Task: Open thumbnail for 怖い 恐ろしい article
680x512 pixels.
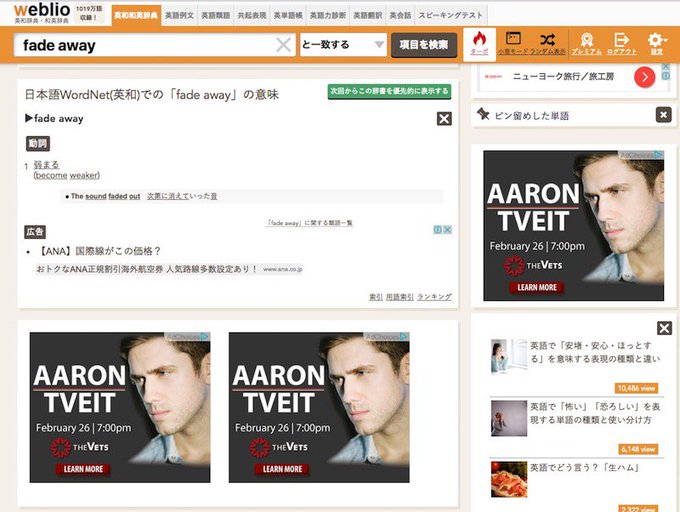Action: point(509,418)
